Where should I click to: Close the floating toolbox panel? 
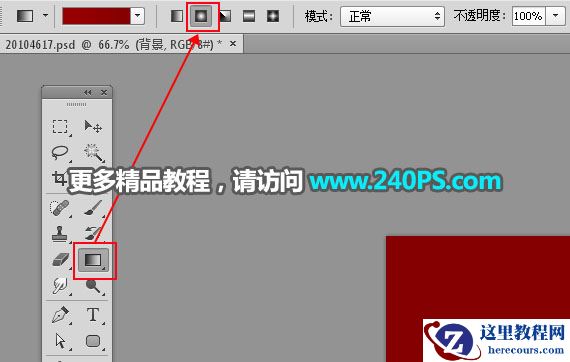click(104, 93)
